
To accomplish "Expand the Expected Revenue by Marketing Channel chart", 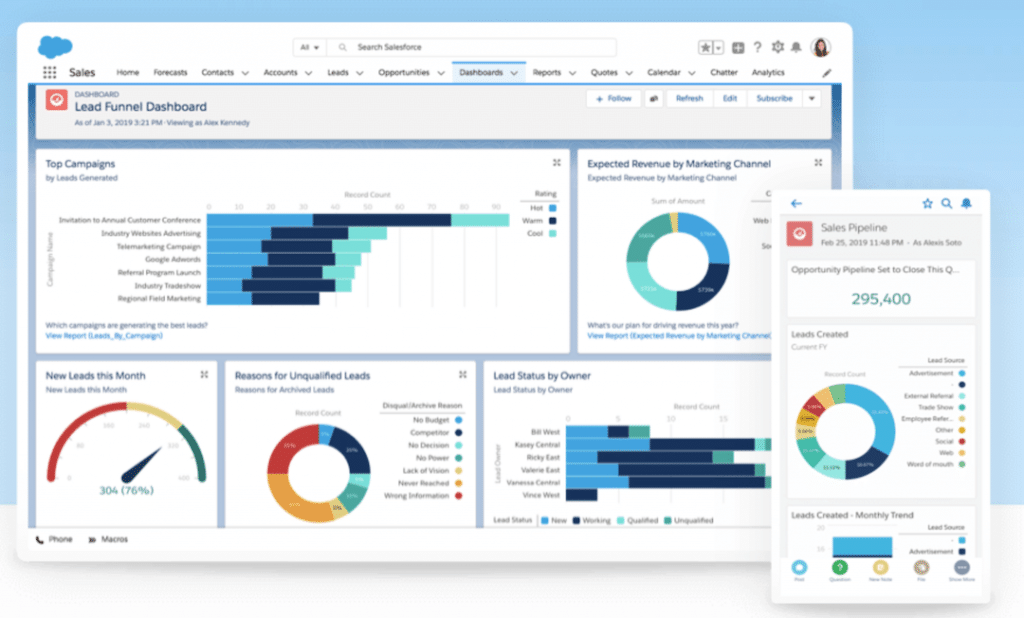I will 818,163.
